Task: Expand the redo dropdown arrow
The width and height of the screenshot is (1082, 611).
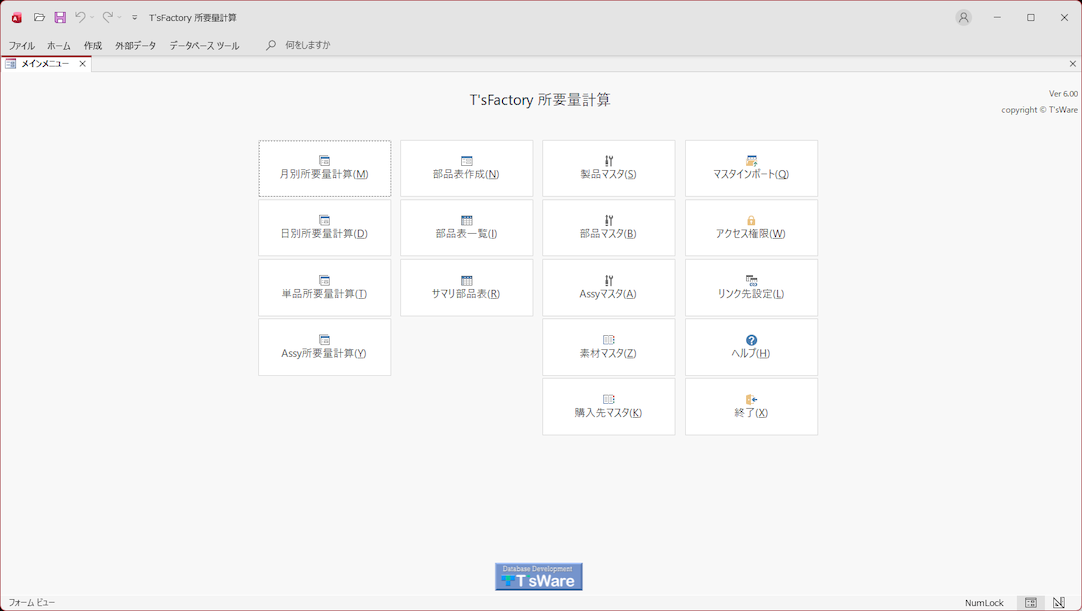Action: click(x=120, y=18)
